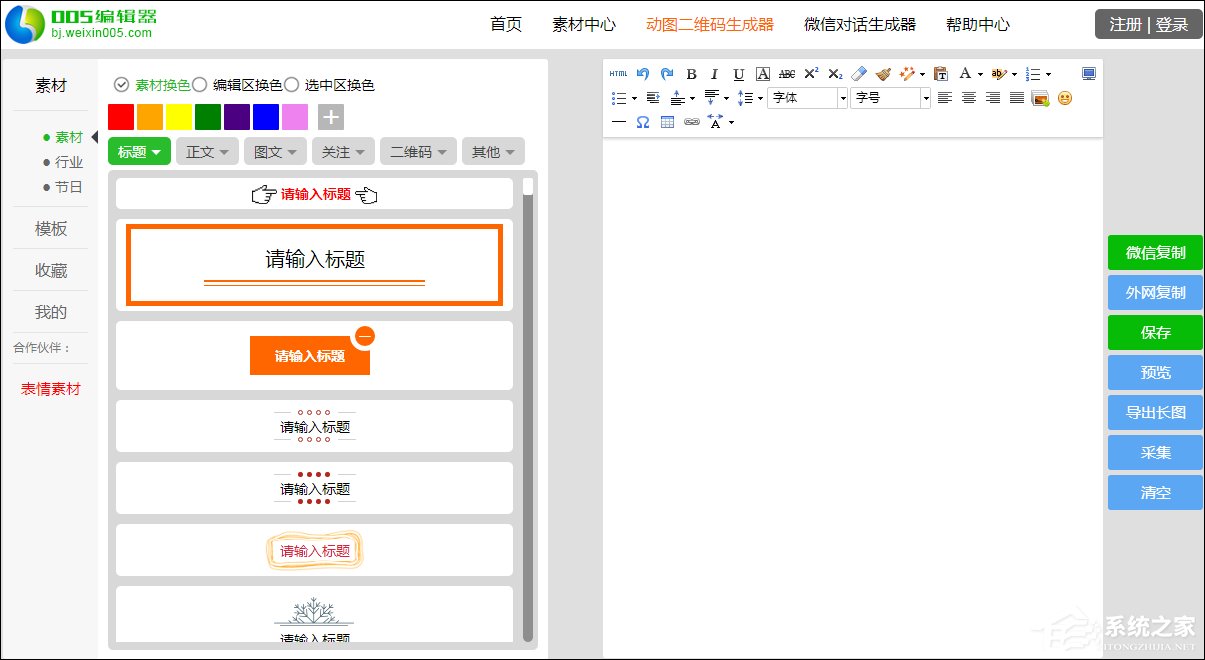Image resolution: width=1205 pixels, height=660 pixels.
Task: Insert an image with the picture icon
Action: point(1038,99)
